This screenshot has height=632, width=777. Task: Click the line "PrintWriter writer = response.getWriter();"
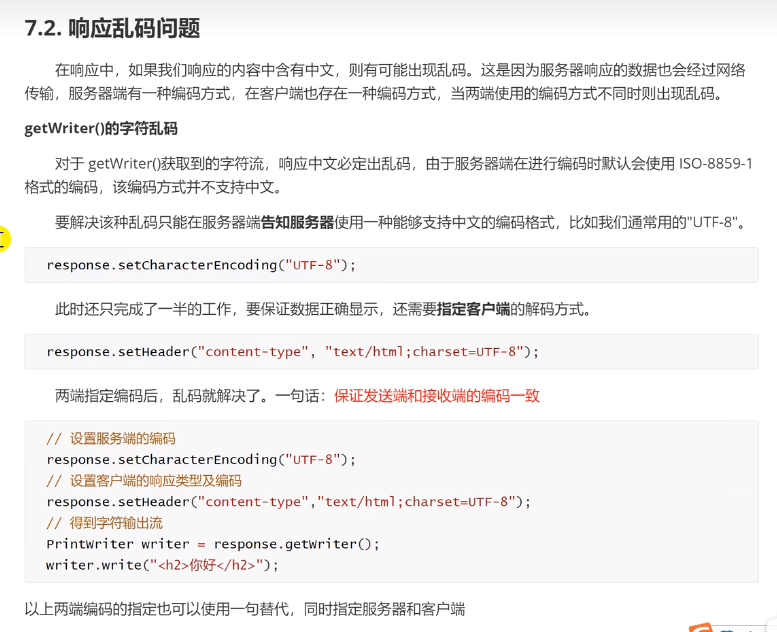click(213, 544)
